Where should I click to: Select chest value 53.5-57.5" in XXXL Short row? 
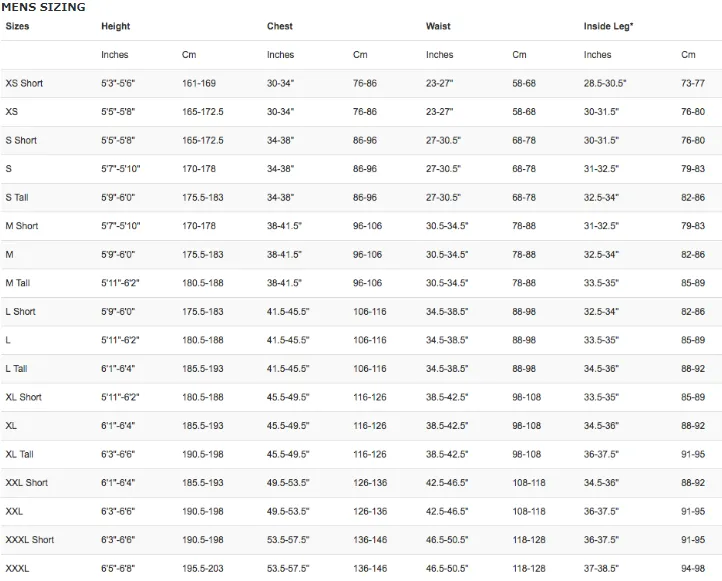tap(288, 540)
